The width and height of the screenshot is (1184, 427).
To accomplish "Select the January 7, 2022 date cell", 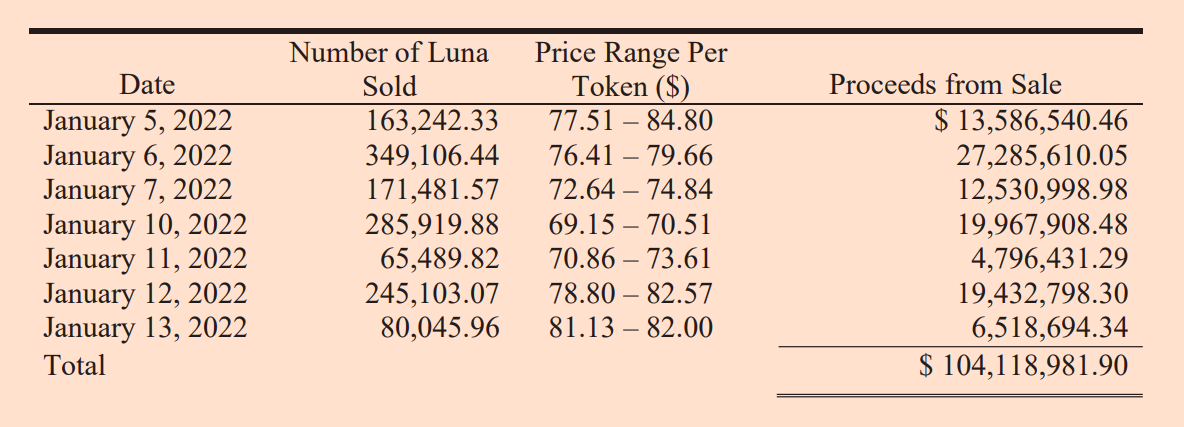I will click(x=138, y=190).
